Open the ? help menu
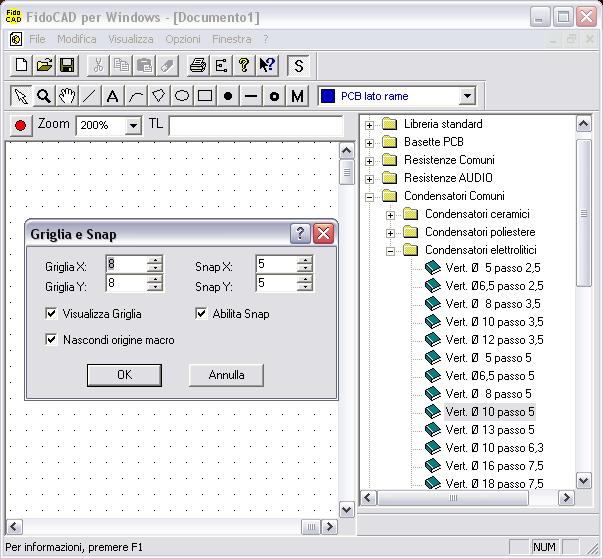Screen dimensions: 603x559 click(266, 39)
